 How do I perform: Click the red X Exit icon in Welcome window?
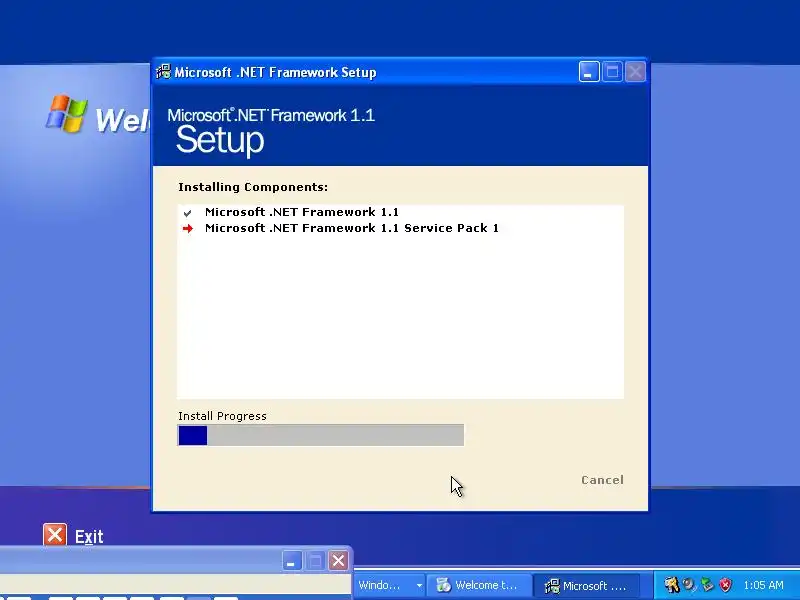pyautogui.click(x=55, y=535)
